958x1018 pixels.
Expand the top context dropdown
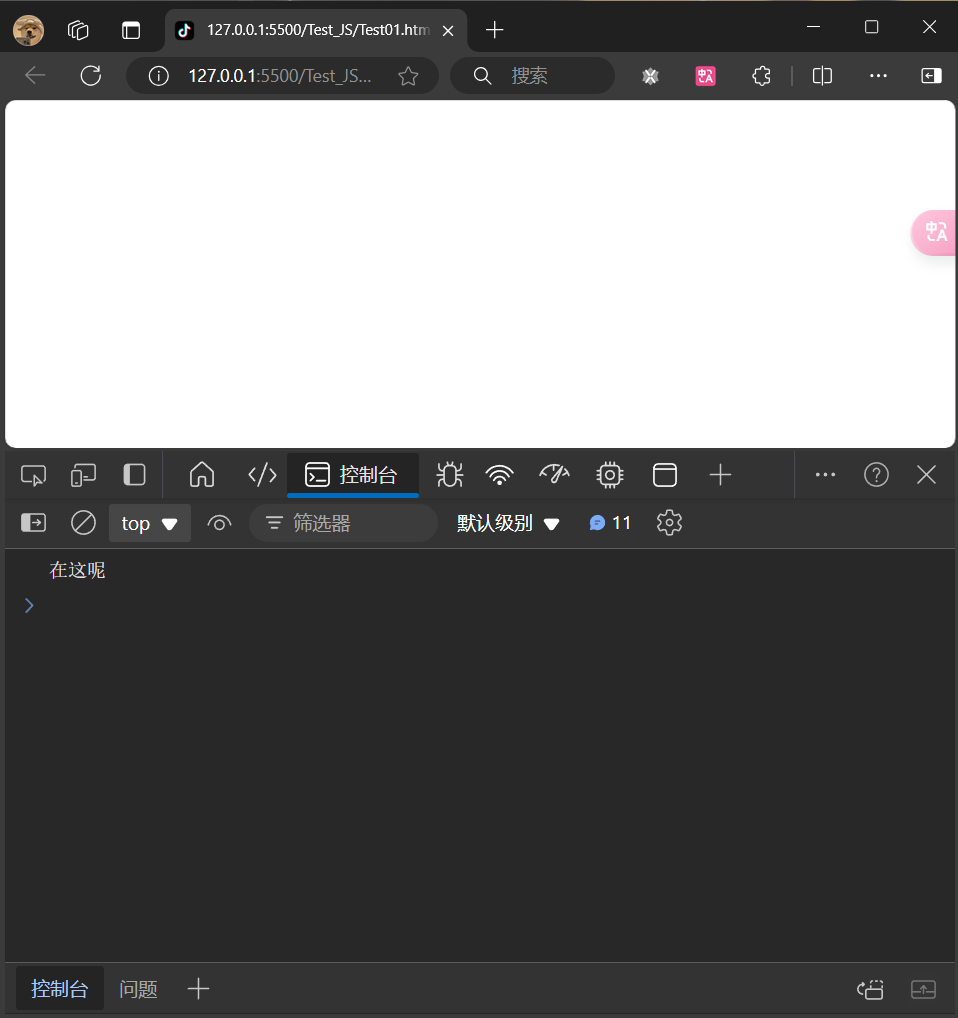click(149, 523)
